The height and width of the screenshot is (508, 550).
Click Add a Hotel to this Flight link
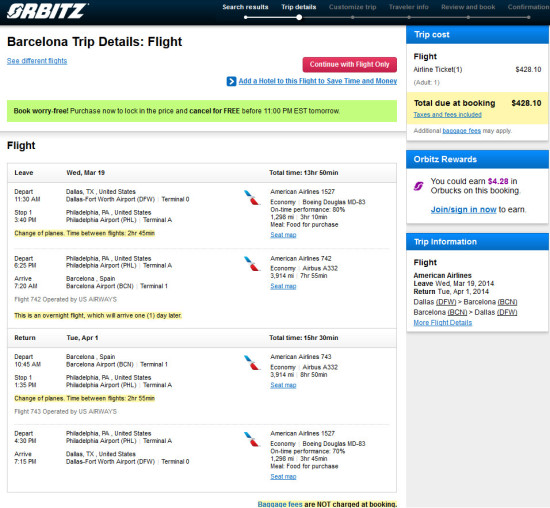click(x=318, y=81)
